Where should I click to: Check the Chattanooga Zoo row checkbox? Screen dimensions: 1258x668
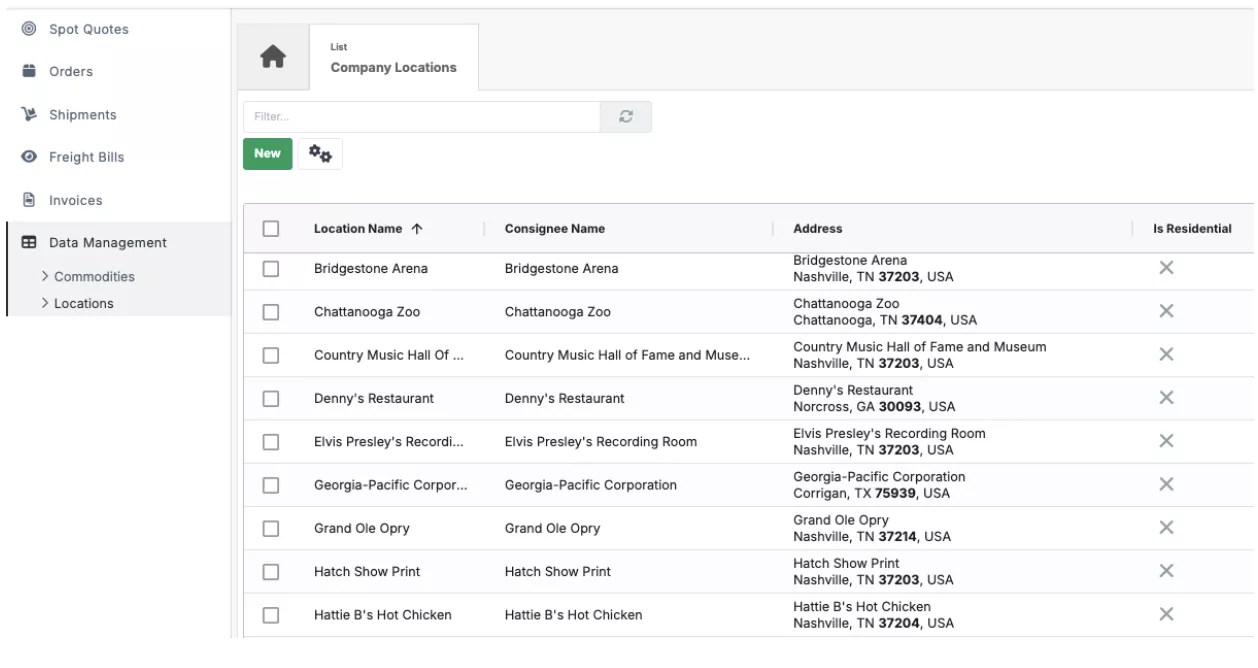coord(270,312)
